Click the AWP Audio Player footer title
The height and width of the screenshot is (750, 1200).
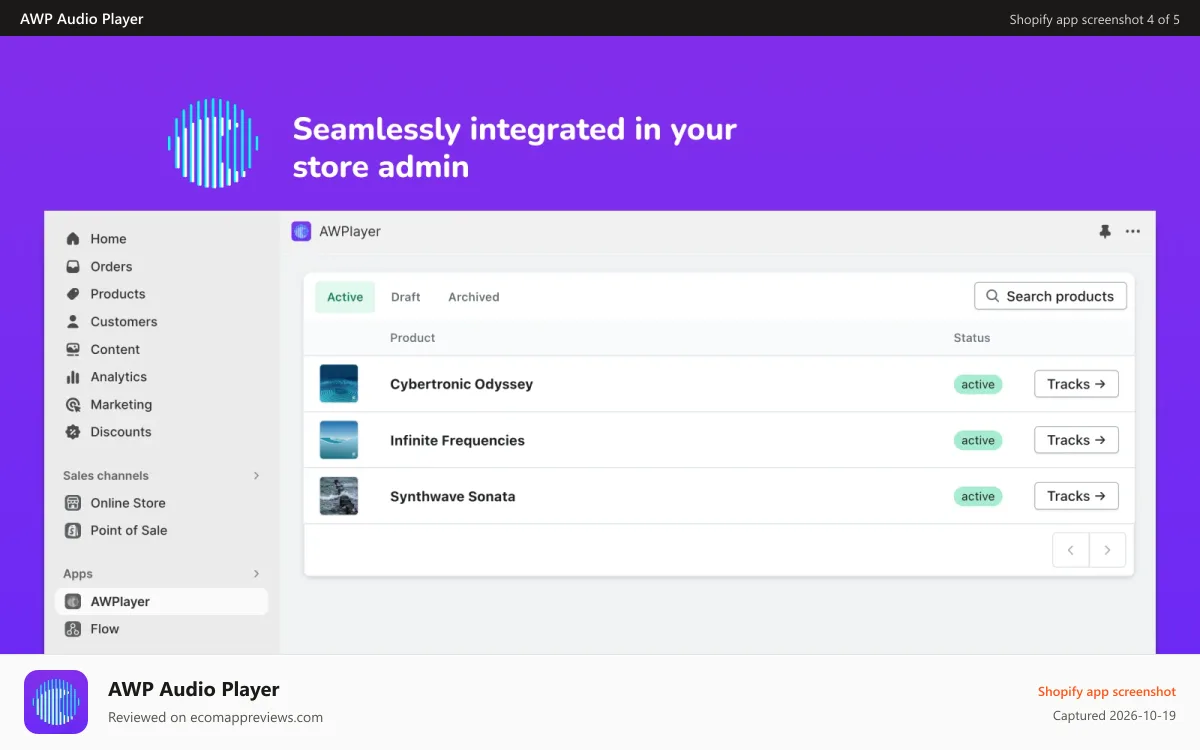point(194,689)
